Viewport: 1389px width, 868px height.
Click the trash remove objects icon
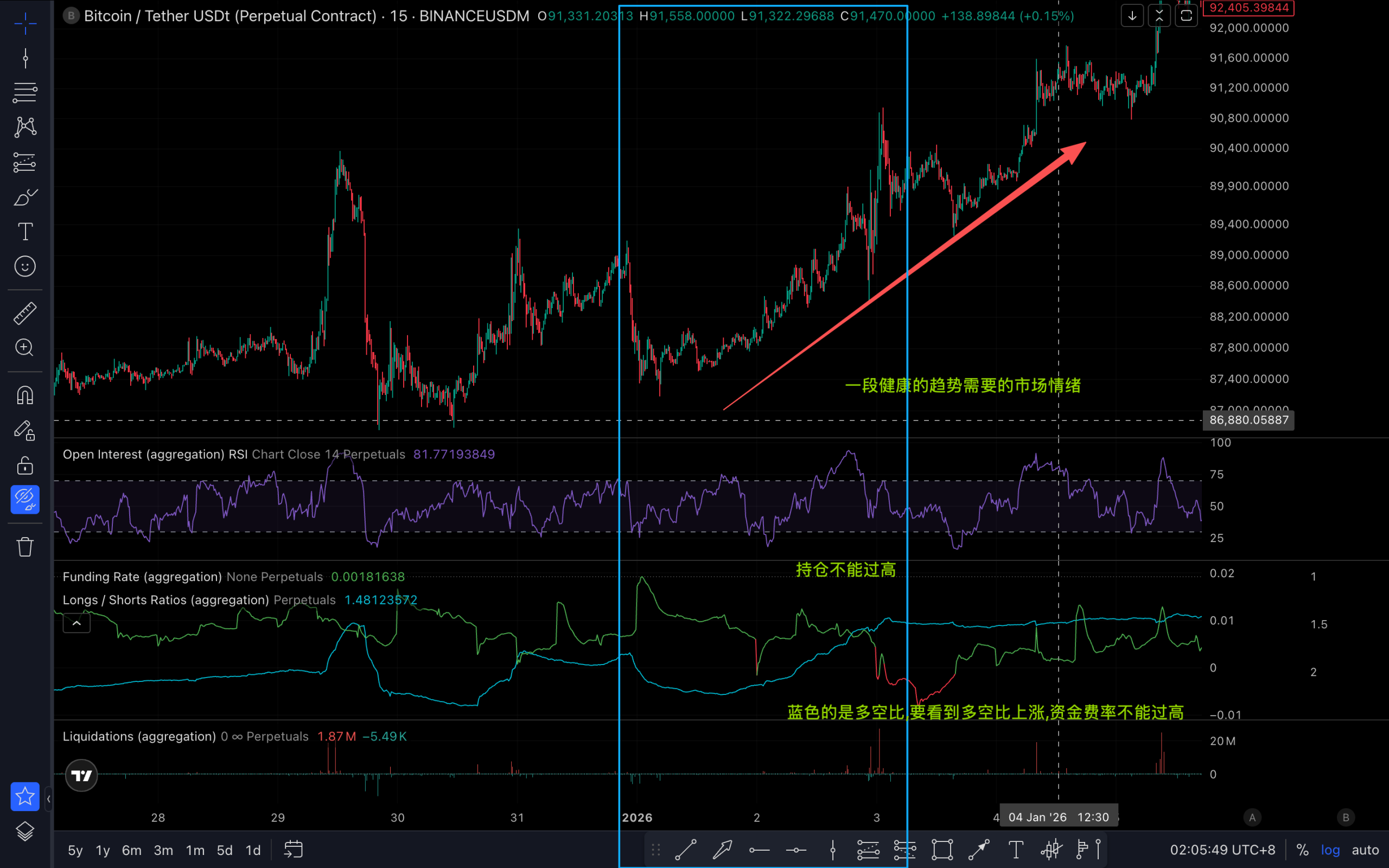pyautogui.click(x=26, y=546)
